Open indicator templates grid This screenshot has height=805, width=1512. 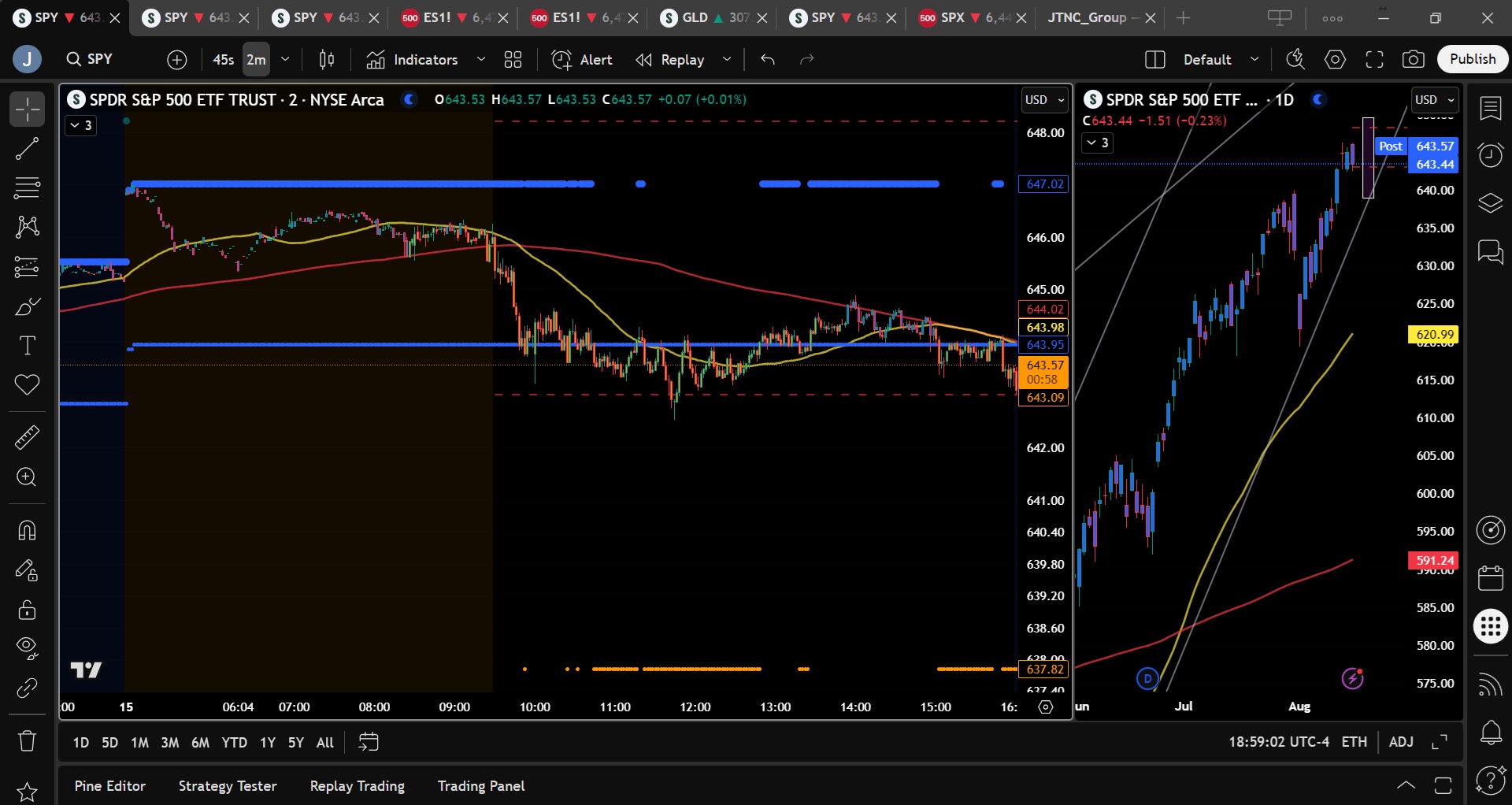513,60
